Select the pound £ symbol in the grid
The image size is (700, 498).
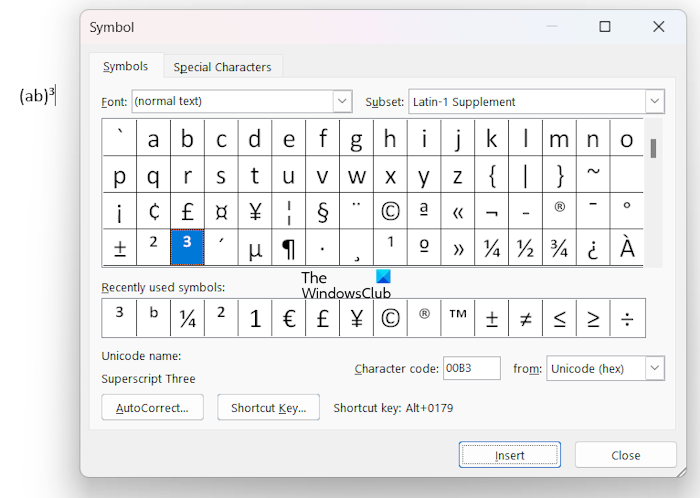pyautogui.click(x=187, y=211)
